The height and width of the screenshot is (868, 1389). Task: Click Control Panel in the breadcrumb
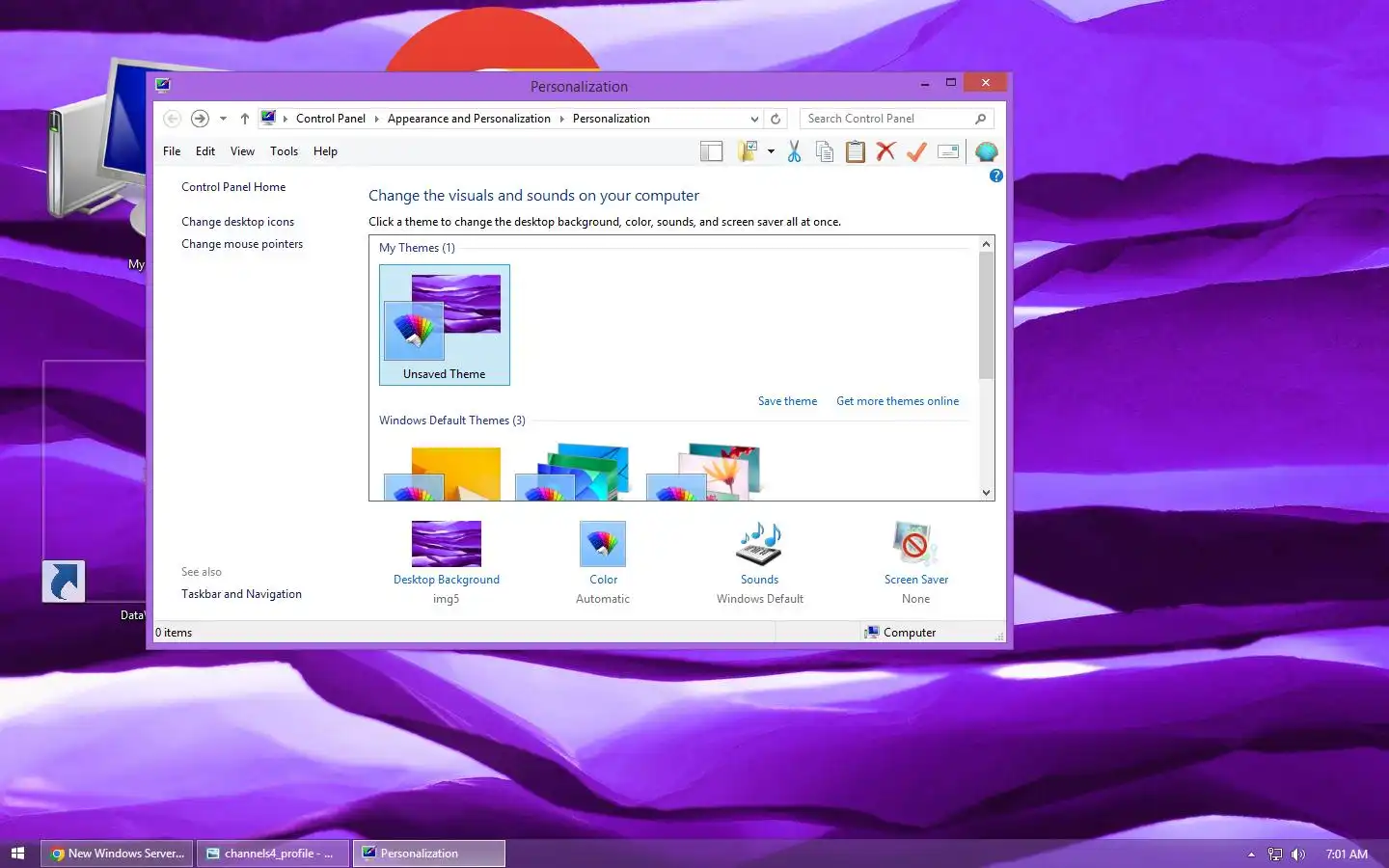click(x=331, y=119)
